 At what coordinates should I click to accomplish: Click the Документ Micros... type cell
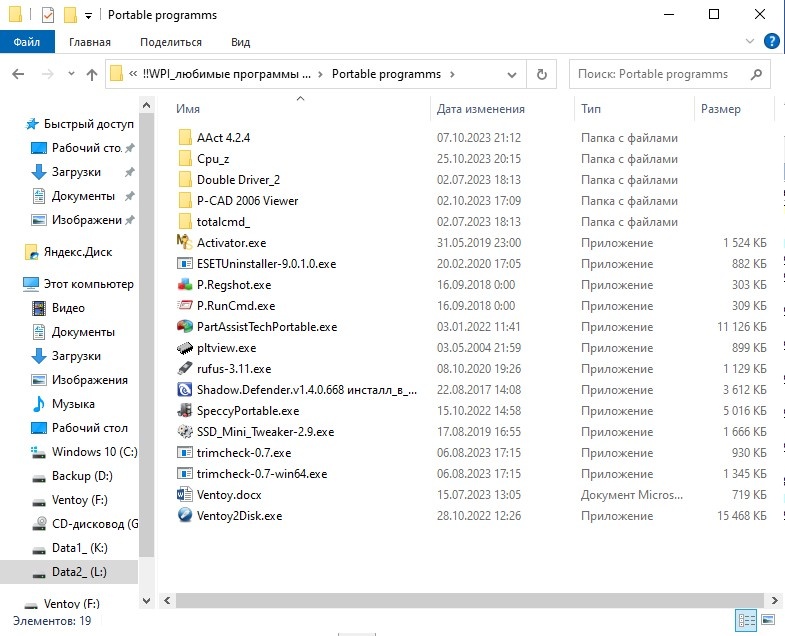(632, 495)
